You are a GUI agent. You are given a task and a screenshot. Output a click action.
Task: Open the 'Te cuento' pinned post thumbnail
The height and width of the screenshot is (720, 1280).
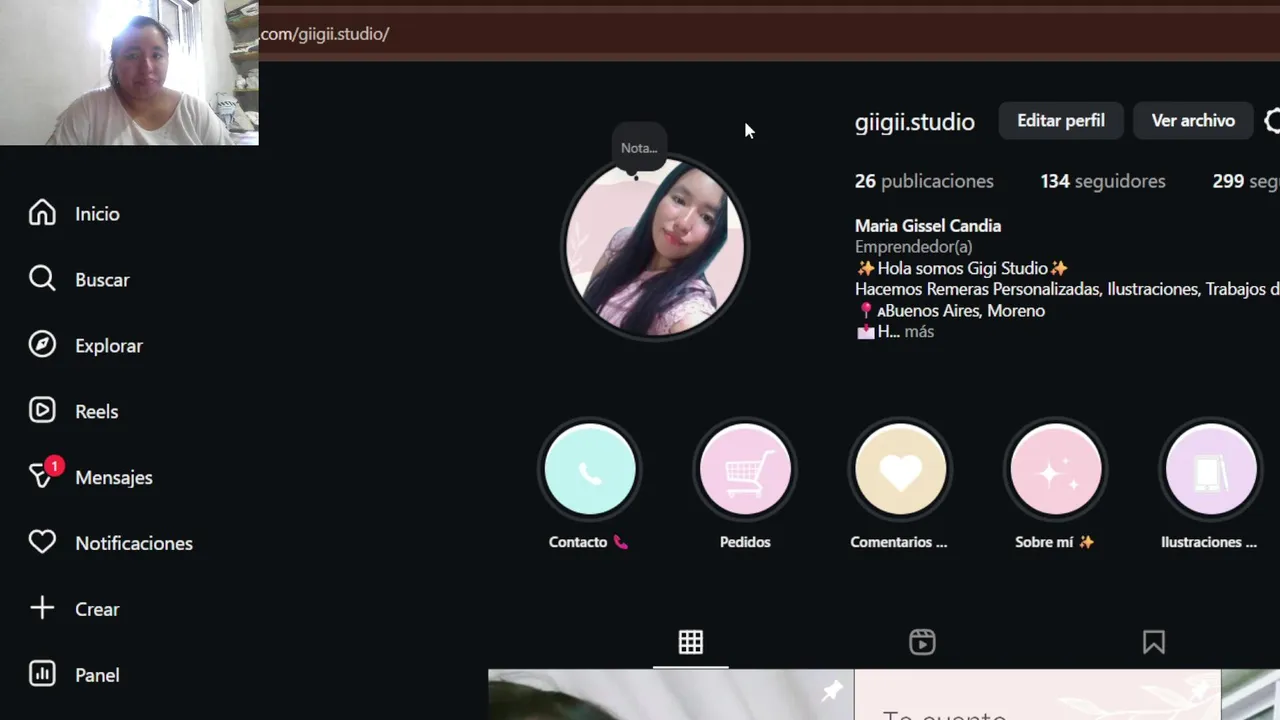pos(1038,695)
